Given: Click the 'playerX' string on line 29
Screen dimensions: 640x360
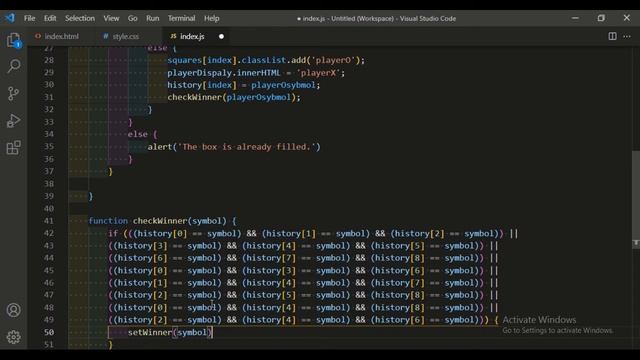Looking at the screenshot, I should click(318, 73).
